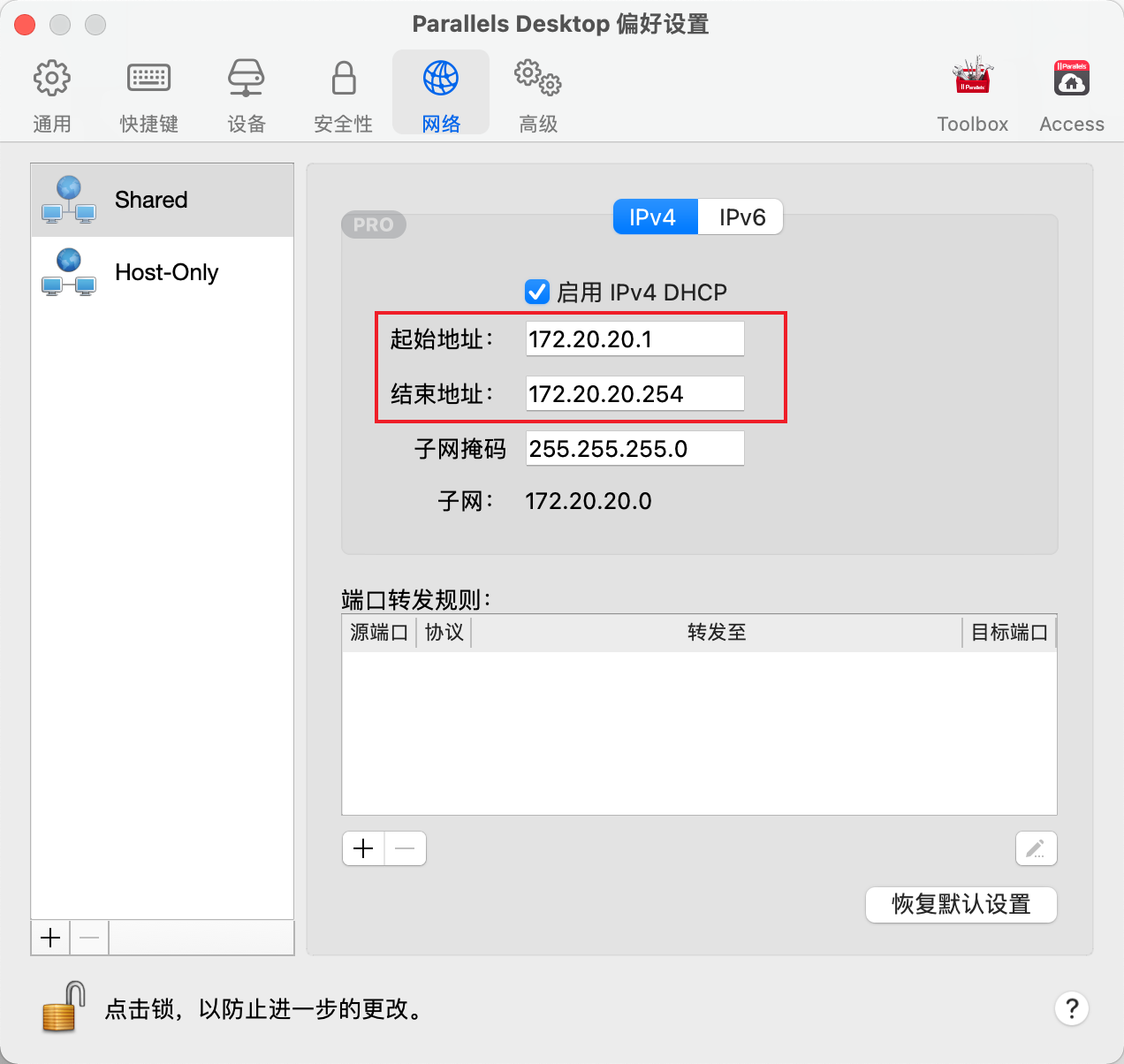Open the 安全性 security lock tab
This screenshot has width=1124, height=1064.
[344, 95]
